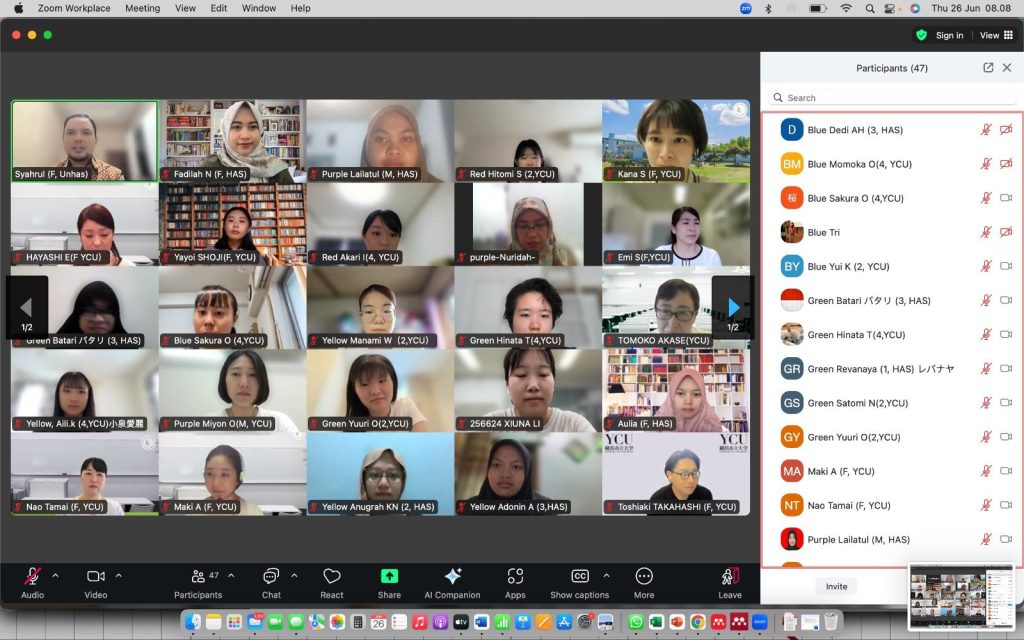Expand video options chevron beside Video
Viewport: 1024px width, 640px height.
(x=119, y=575)
